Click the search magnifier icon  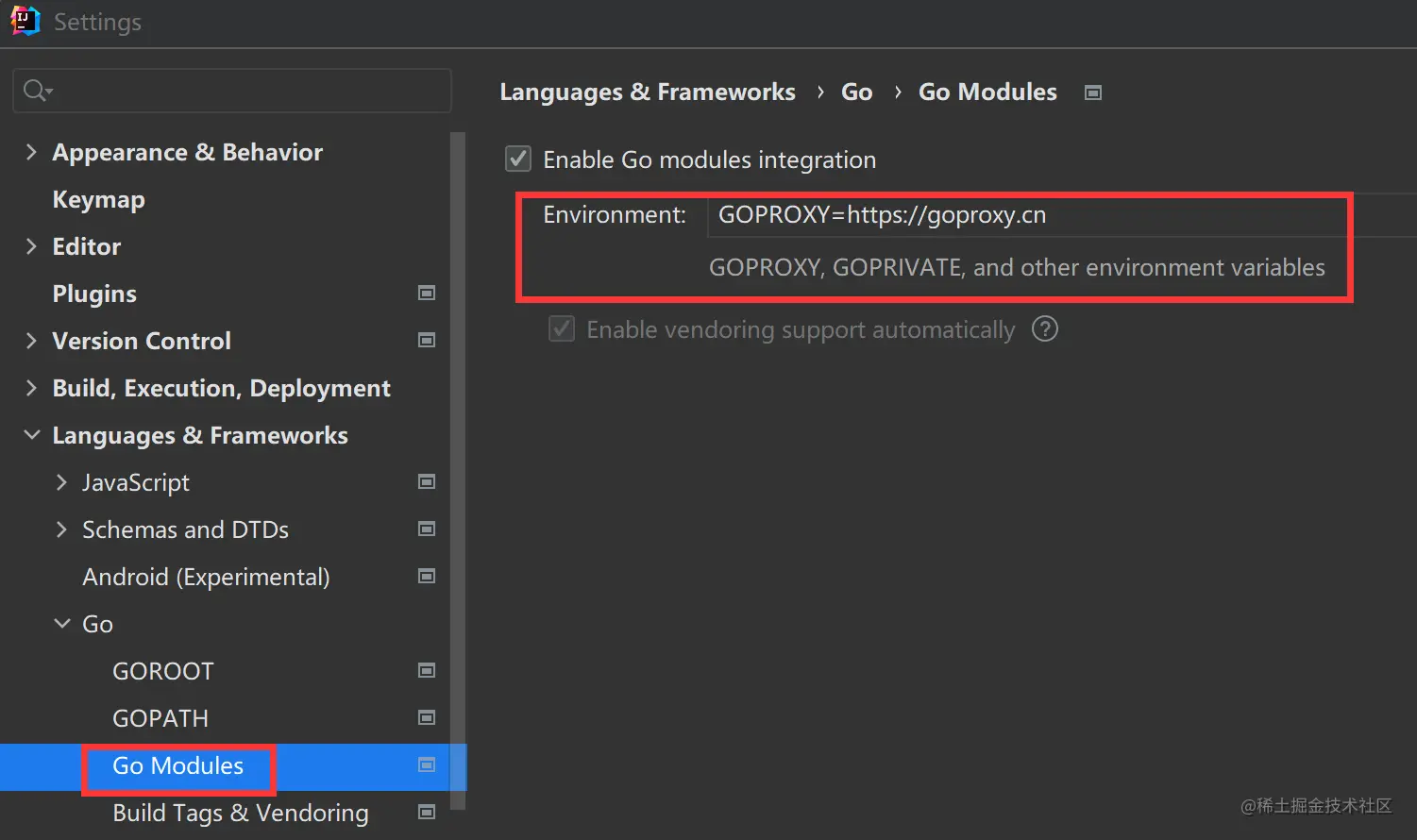[36, 91]
